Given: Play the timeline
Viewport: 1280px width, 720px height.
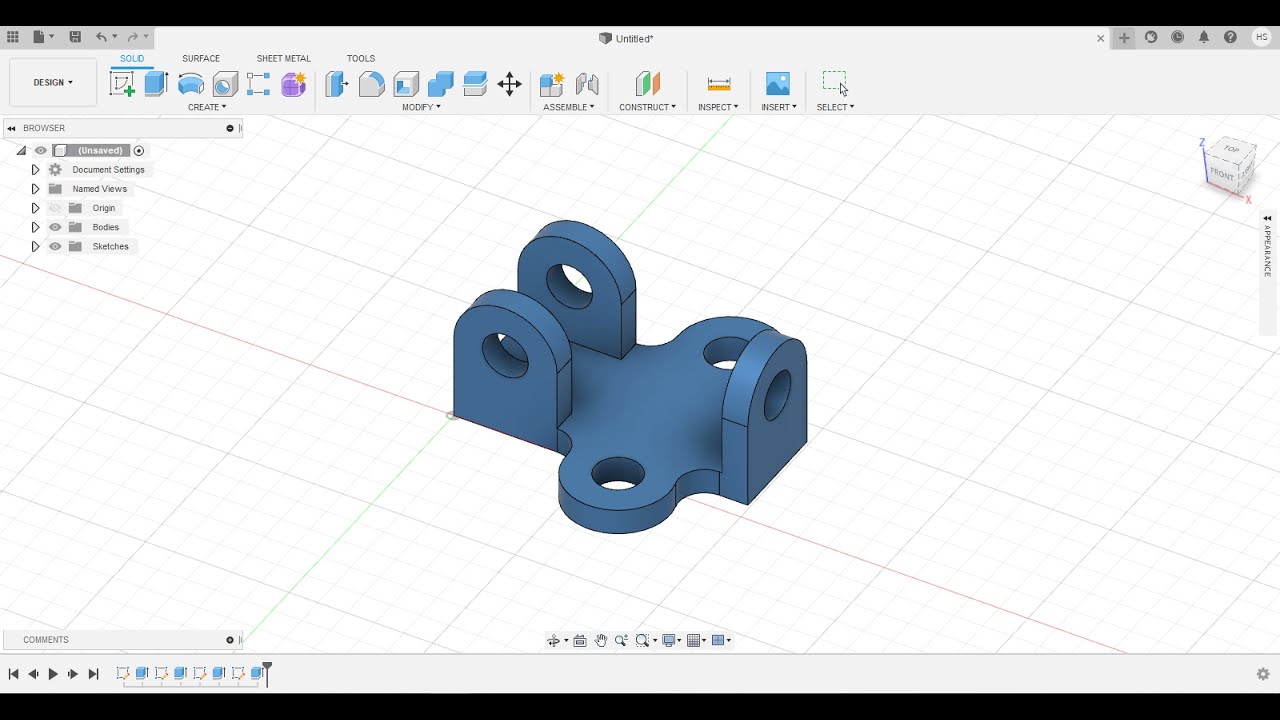Looking at the screenshot, I should pos(53,674).
